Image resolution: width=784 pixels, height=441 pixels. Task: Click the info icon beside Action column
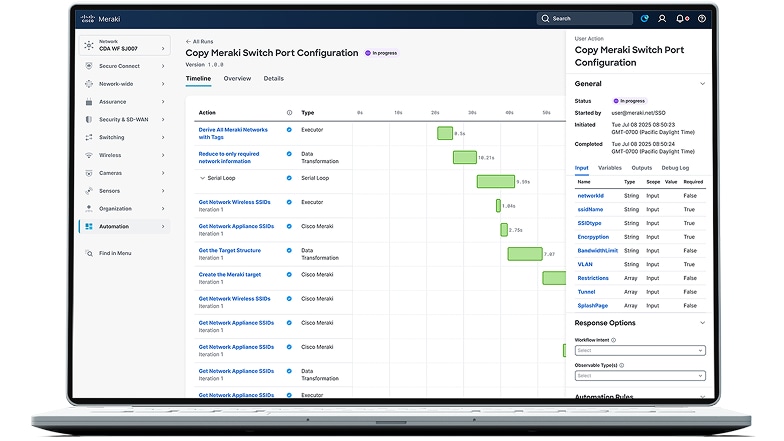[290, 113]
